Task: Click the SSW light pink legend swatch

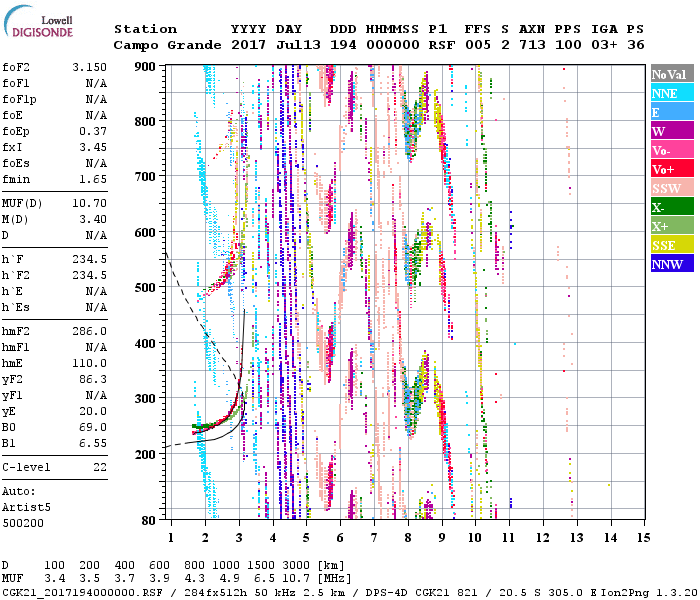Action: coord(669,188)
